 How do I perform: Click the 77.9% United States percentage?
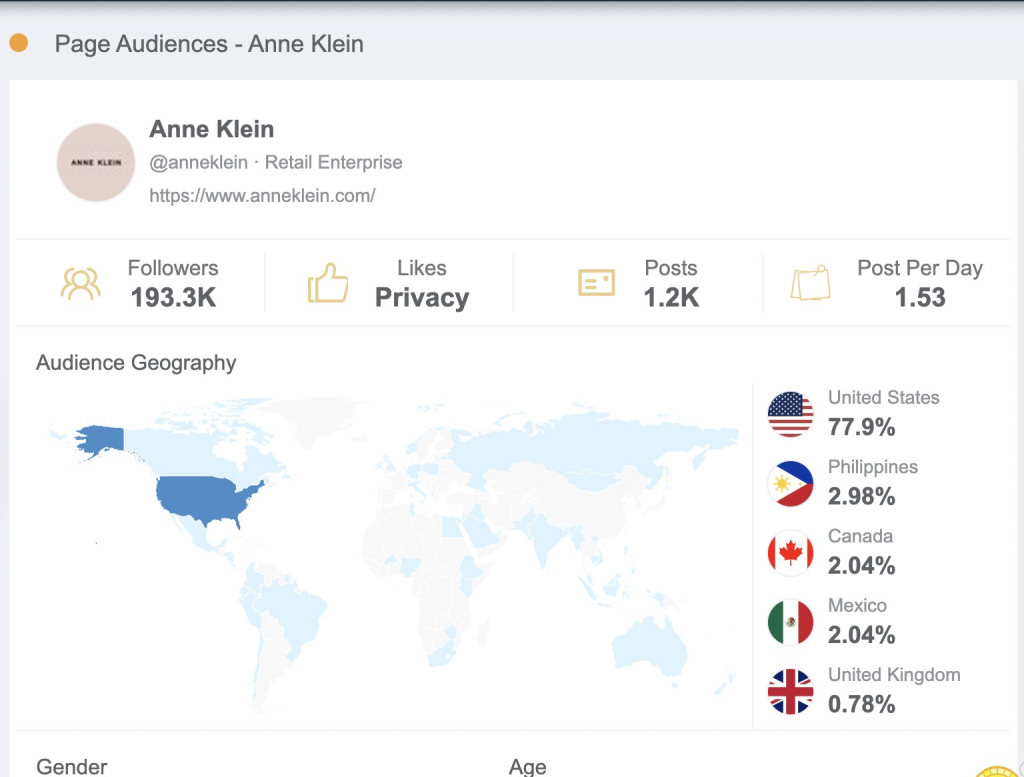pos(861,427)
